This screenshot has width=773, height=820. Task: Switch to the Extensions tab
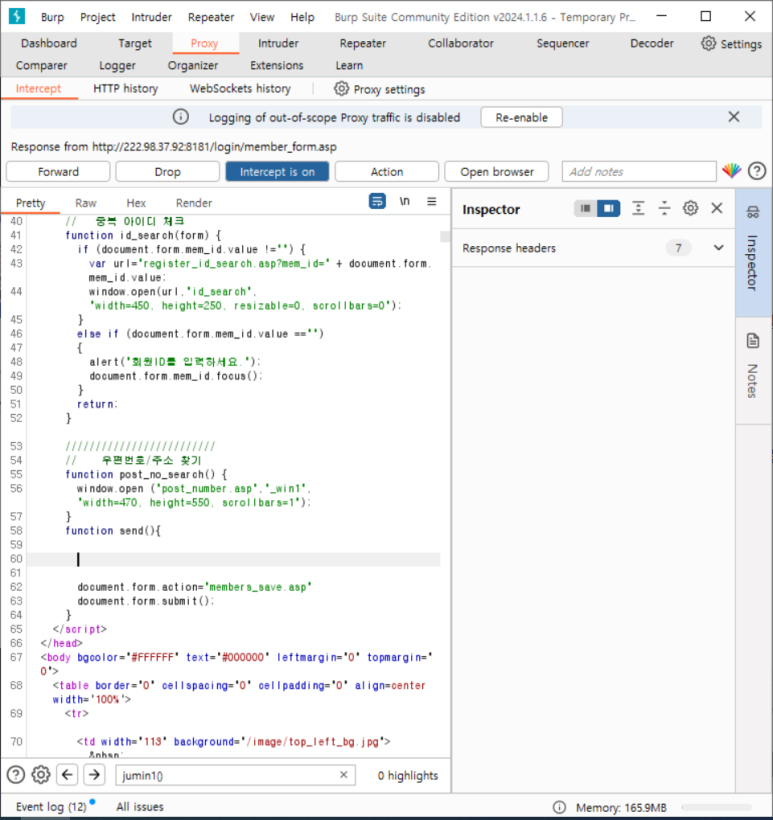pos(277,65)
